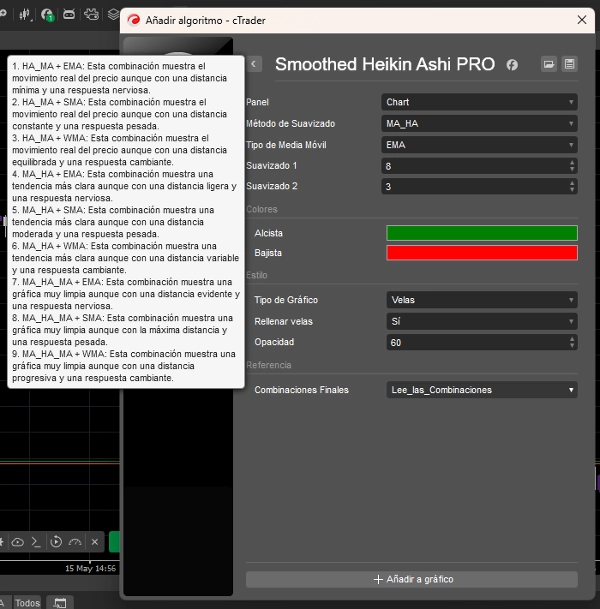Screen dimensions: 600x609
Task: Open the terminal prompt icon in chart toolbar
Action: click(x=36, y=542)
